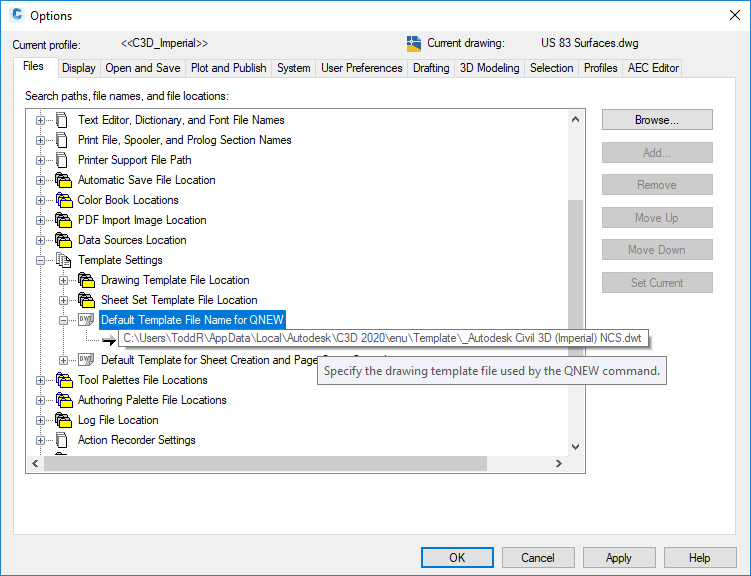The width and height of the screenshot is (751, 576).
Task: Open the Profiles tab
Action: 601,68
